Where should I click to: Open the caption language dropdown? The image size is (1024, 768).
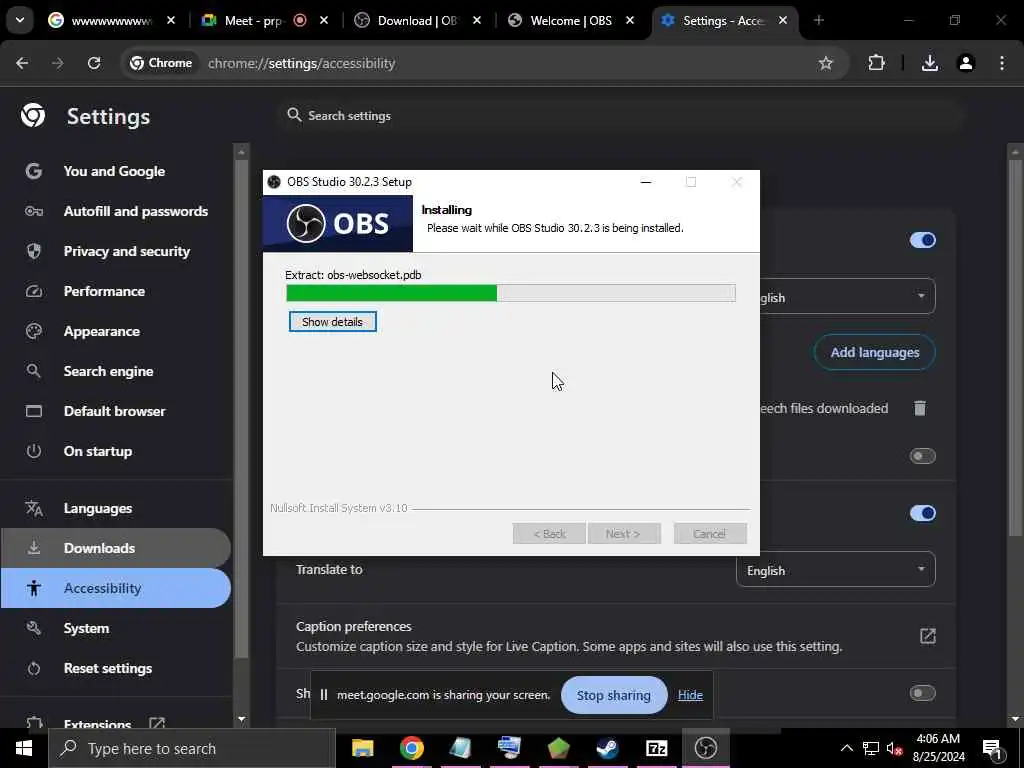click(847, 297)
